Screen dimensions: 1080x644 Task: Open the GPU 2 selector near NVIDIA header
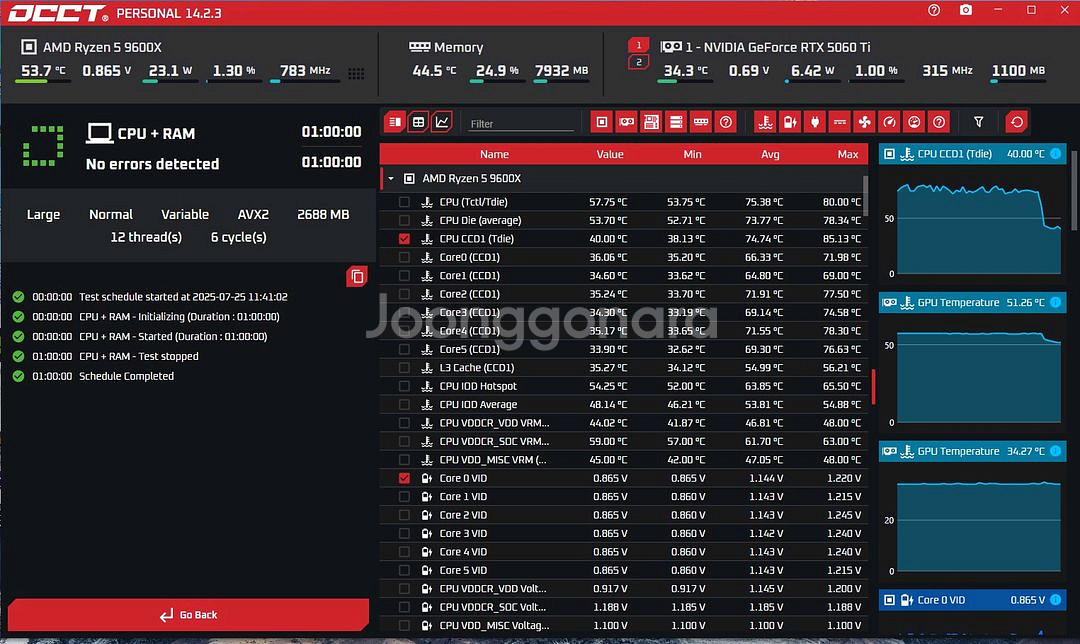coord(638,58)
